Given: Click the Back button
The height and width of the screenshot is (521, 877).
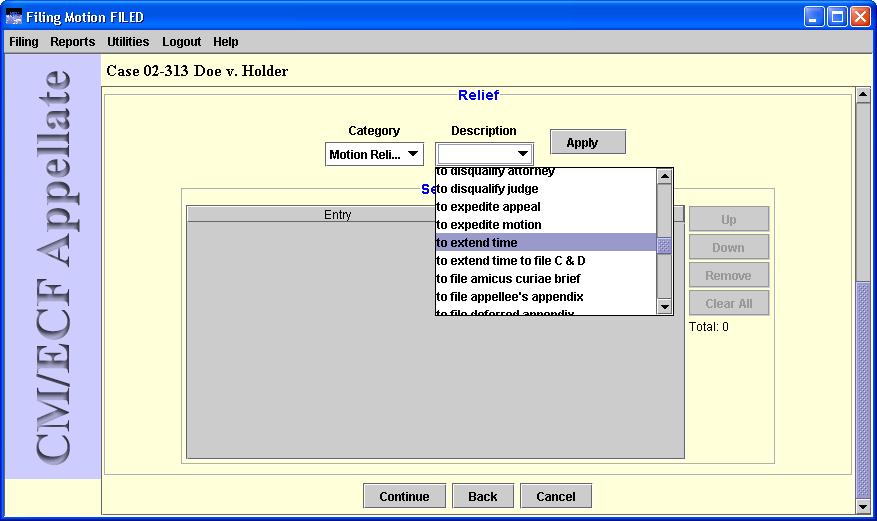Looking at the screenshot, I should [483, 496].
